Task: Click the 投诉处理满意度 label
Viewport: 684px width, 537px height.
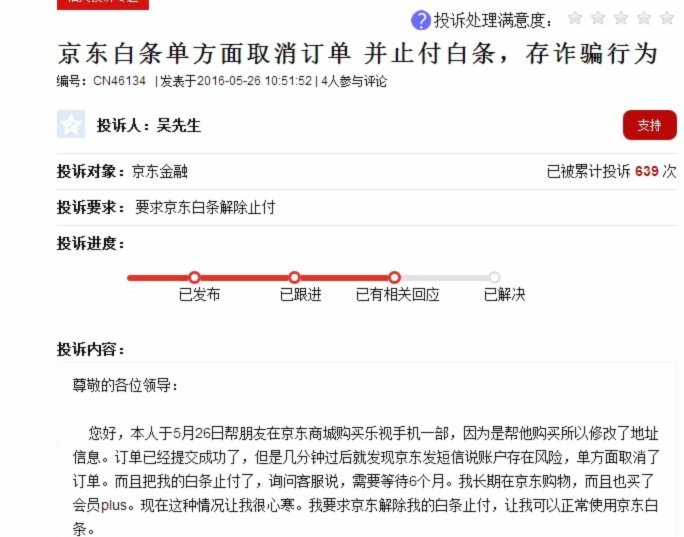Action: [x=493, y=21]
